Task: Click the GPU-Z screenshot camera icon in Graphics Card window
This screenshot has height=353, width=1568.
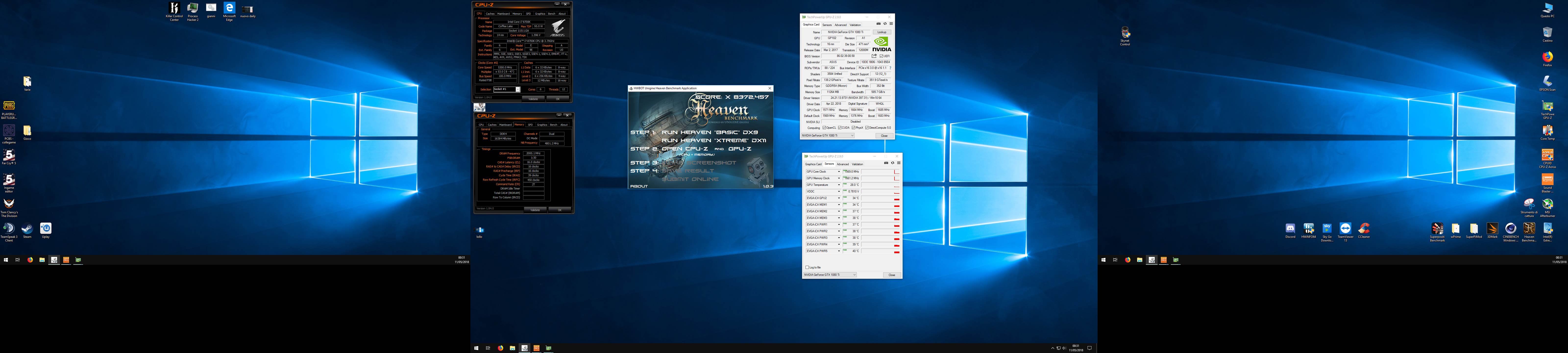Action: point(878,24)
